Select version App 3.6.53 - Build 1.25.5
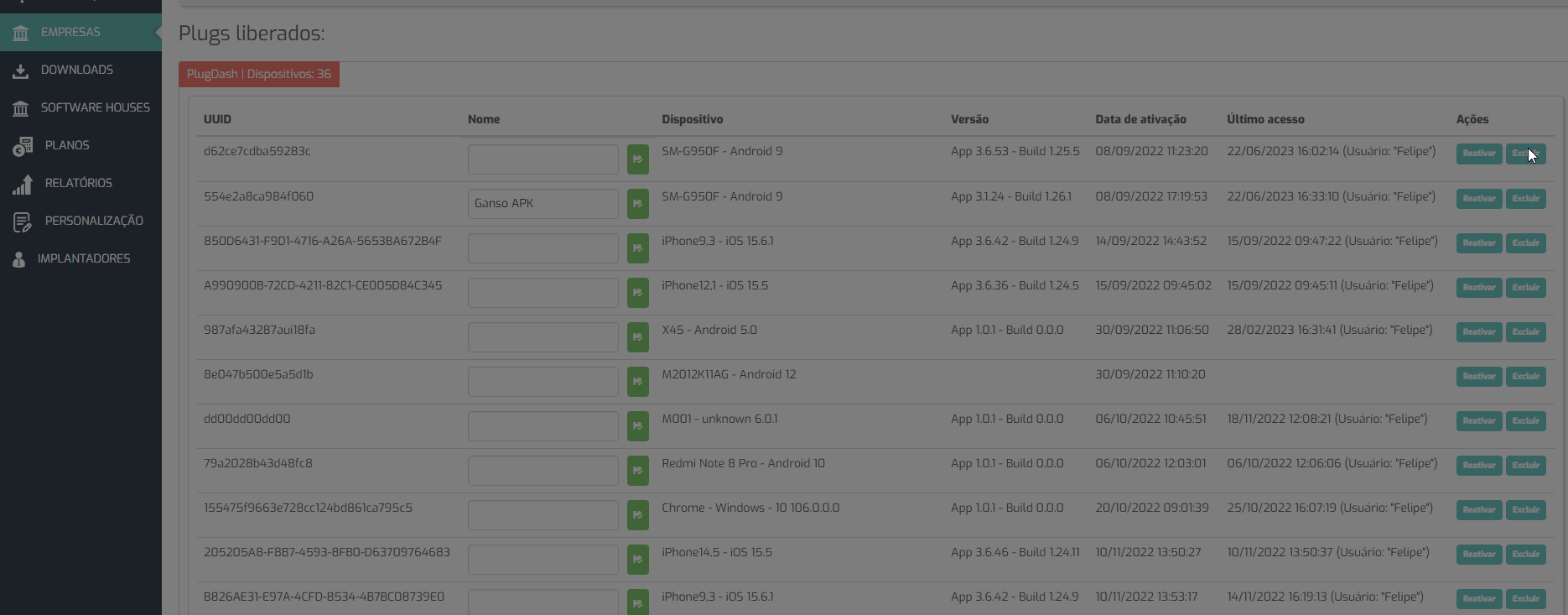The width and height of the screenshot is (1568, 615). click(x=1015, y=151)
